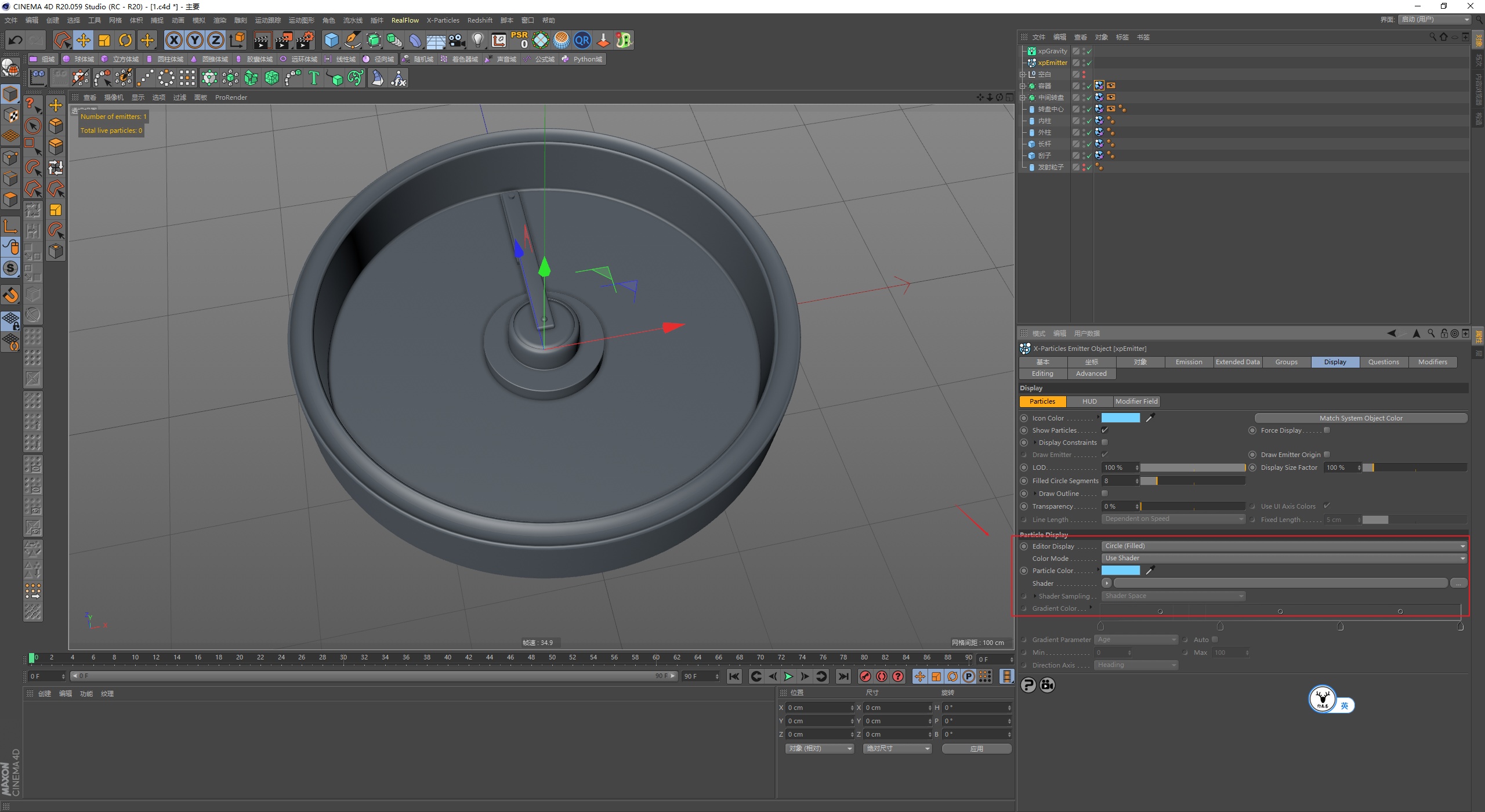Click the Match System Object Color button

pyautogui.click(x=1360, y=418)
